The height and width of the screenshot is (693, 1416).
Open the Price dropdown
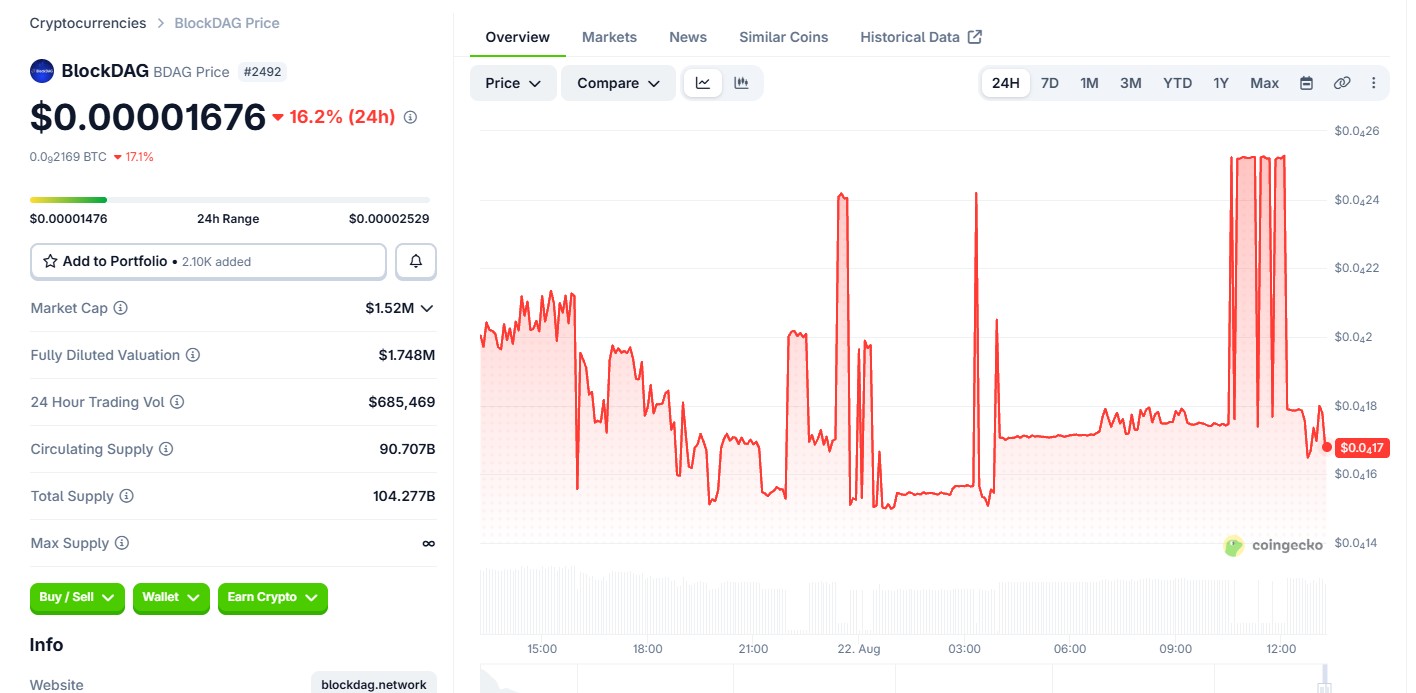click(513, 83)
